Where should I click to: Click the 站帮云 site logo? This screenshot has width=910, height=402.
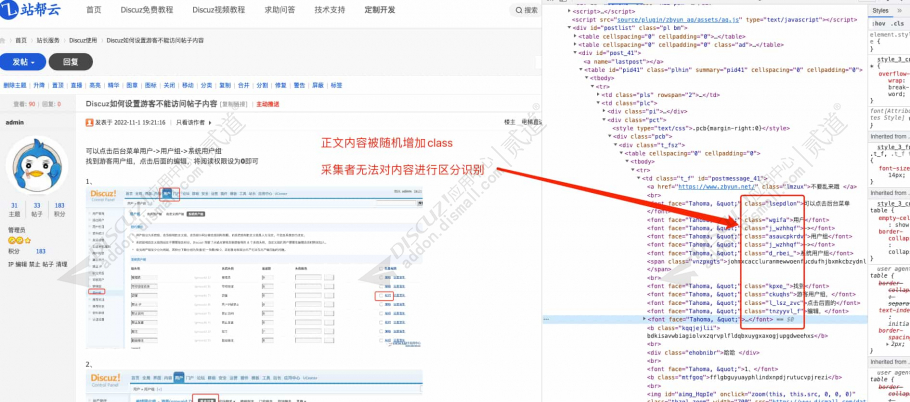point(30,9)
